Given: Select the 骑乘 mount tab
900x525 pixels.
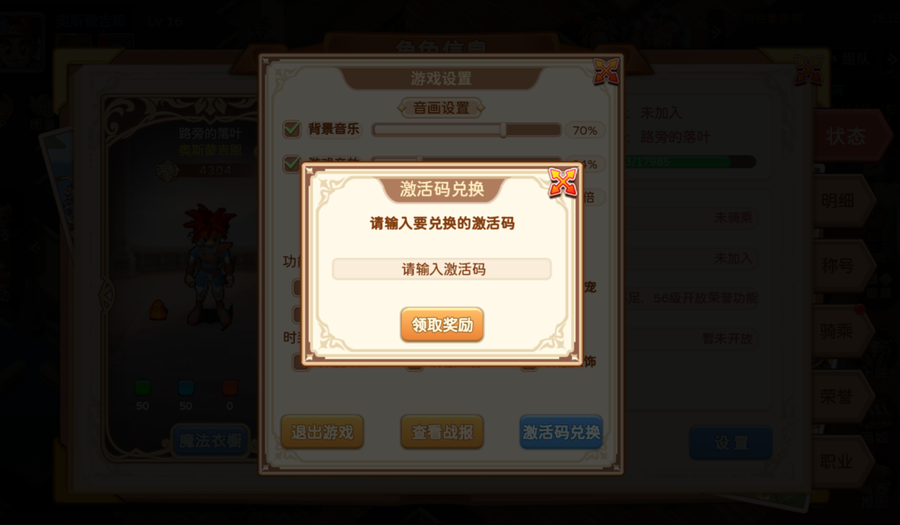Looking at the screenshot, I should [841, 331].
